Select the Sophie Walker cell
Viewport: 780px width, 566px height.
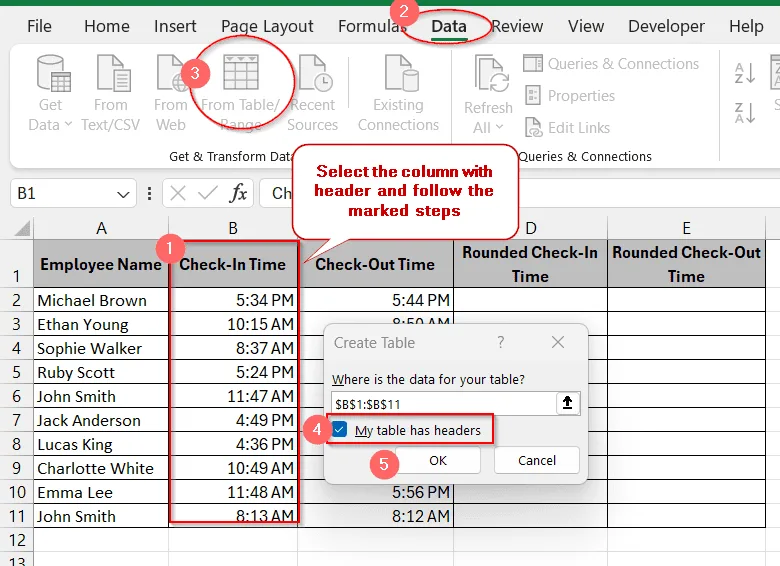[101, 348]
